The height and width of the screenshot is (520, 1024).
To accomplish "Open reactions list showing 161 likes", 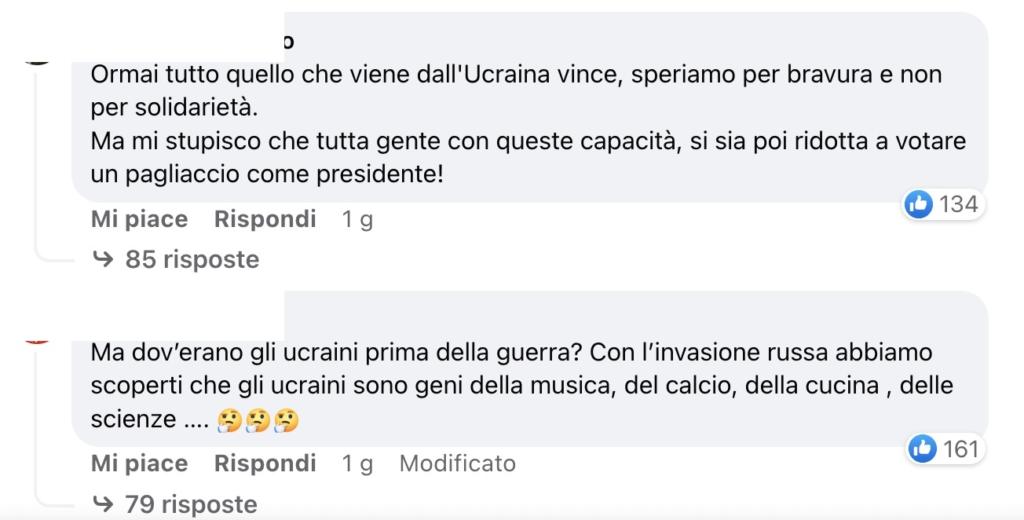I will pyautogui.click(x=946, y=449).
